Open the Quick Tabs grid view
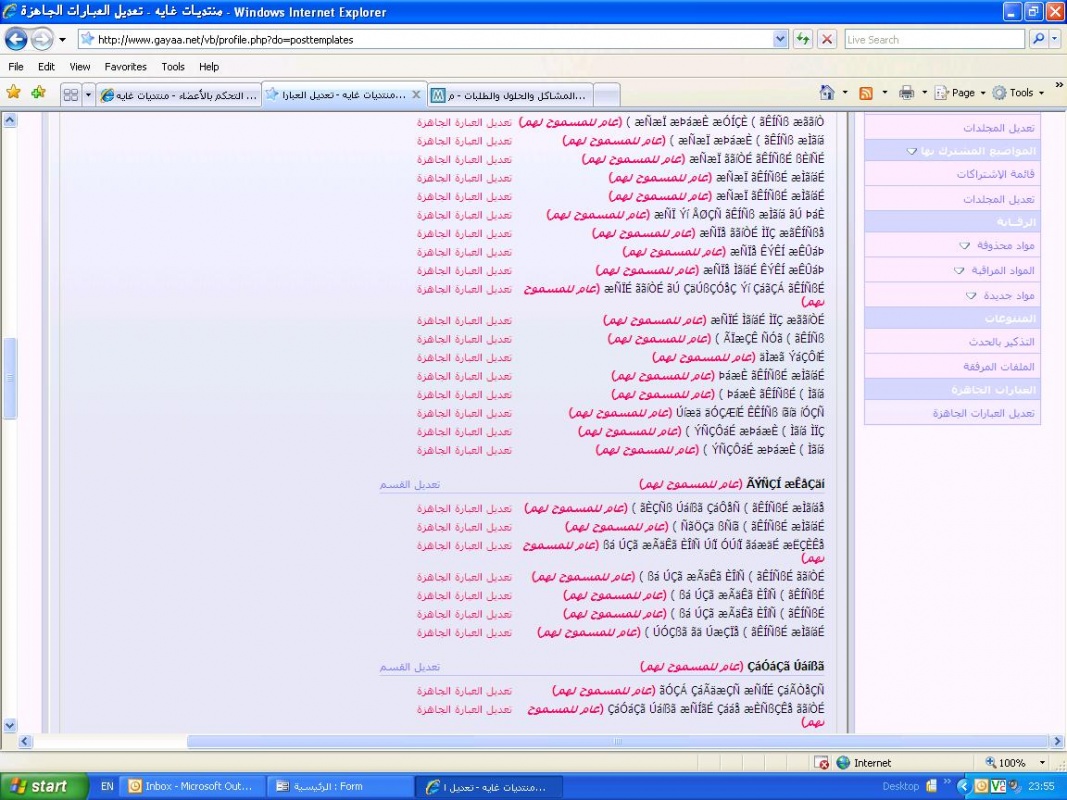This screenshot has width=1067, height=800. click(71, 94)
